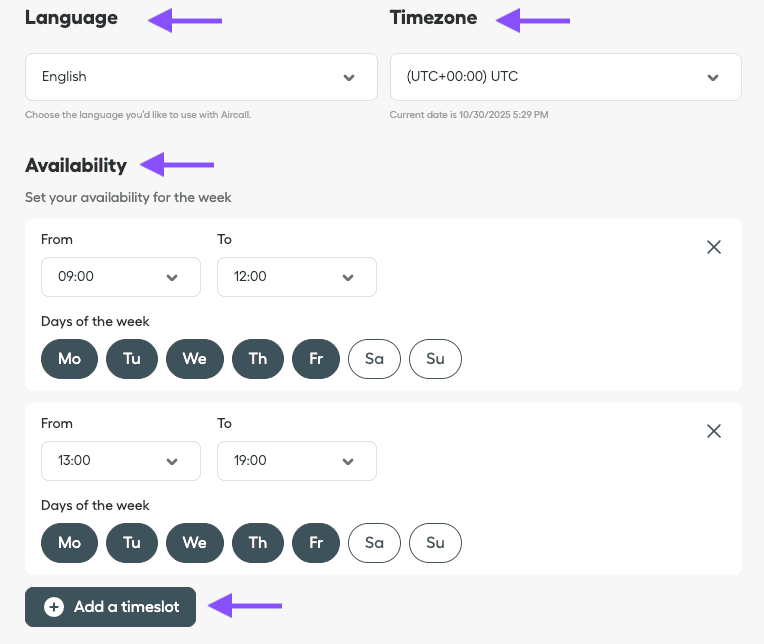Open the Language dropdown showing English
Viewport: 764px width, 644px height.
click(201, 77)
